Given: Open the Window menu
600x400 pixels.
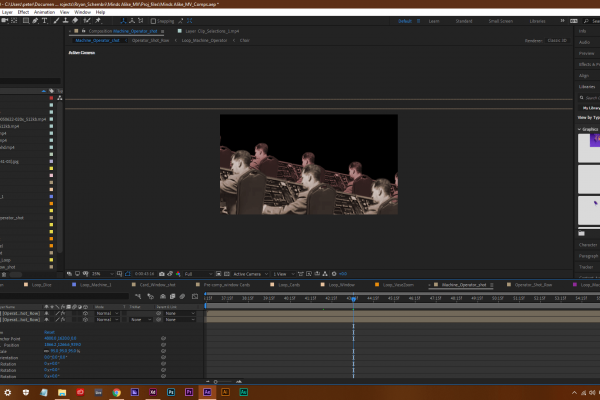Looking at the screenshot, I should click(82, 12).
